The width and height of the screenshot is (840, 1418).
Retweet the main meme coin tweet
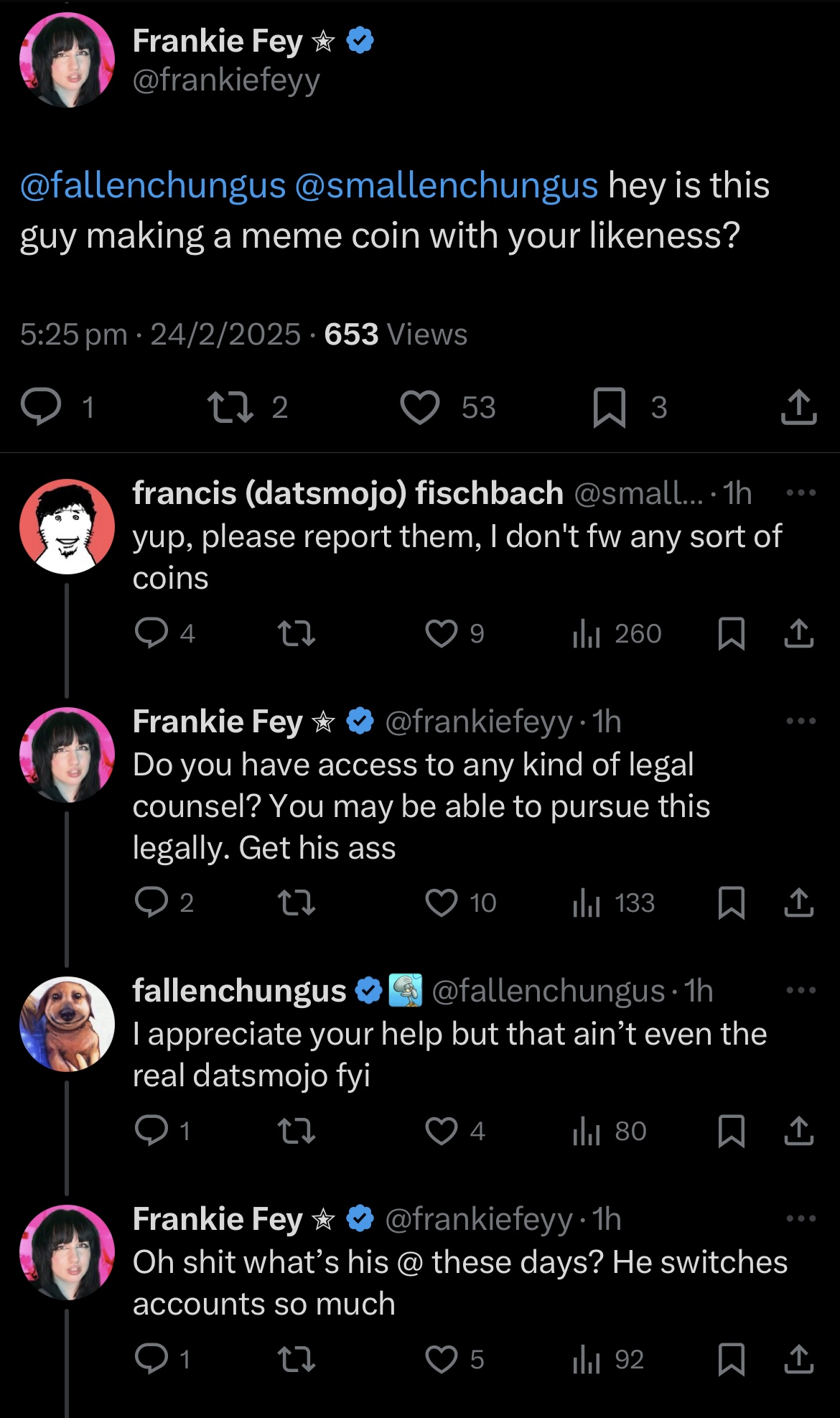tap(230, 407)
